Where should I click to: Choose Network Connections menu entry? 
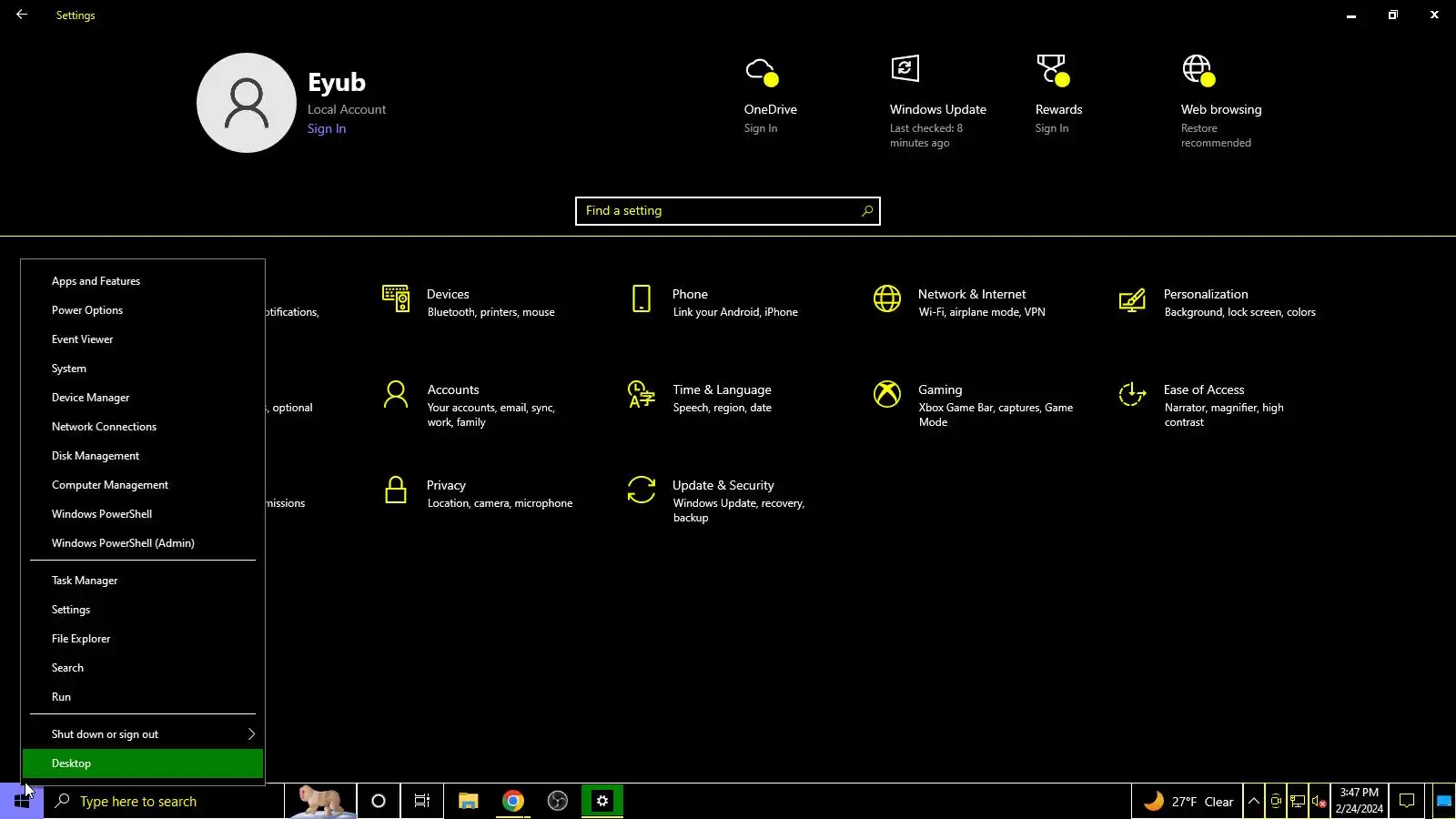(143, 427)
